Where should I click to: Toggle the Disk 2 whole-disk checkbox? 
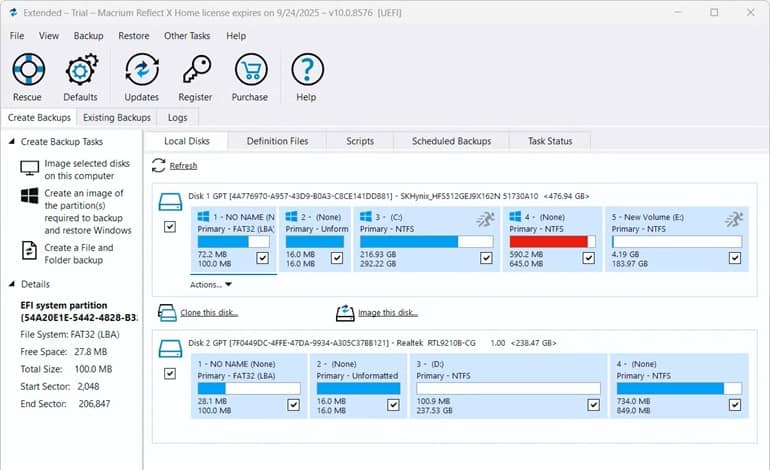pyautogui.click(x=170, y=374)
